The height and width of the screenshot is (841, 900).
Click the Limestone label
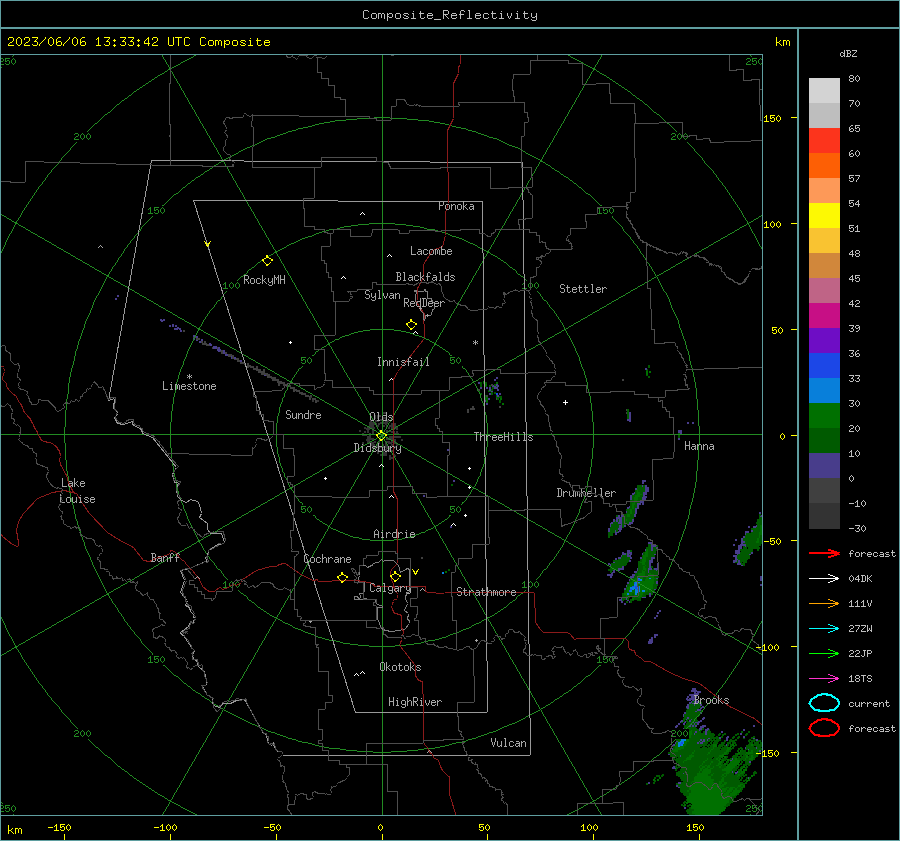(x=189, y=386)
